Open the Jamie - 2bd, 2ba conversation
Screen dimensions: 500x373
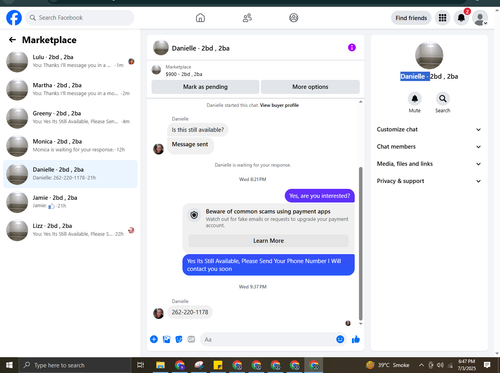70,202
